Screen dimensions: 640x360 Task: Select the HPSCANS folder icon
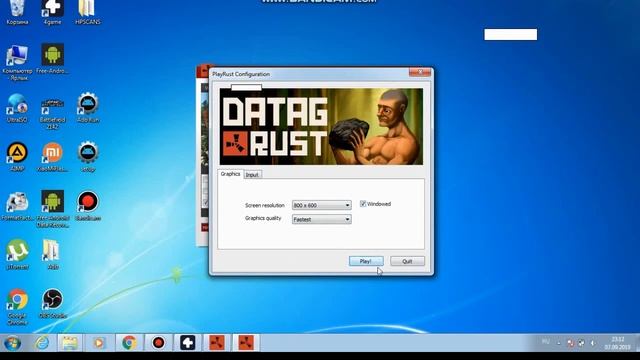pyautogui.click(x=87, y=12)
